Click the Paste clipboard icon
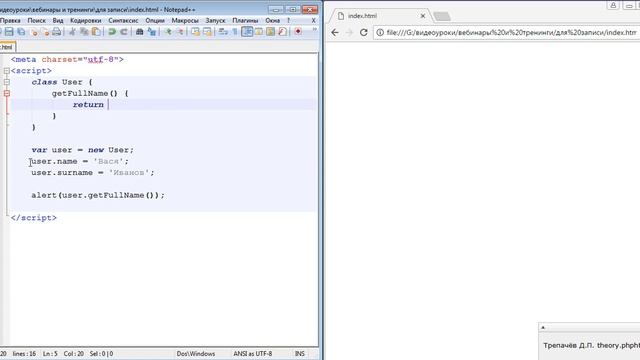Screen dimensions: 640x360 96,31
